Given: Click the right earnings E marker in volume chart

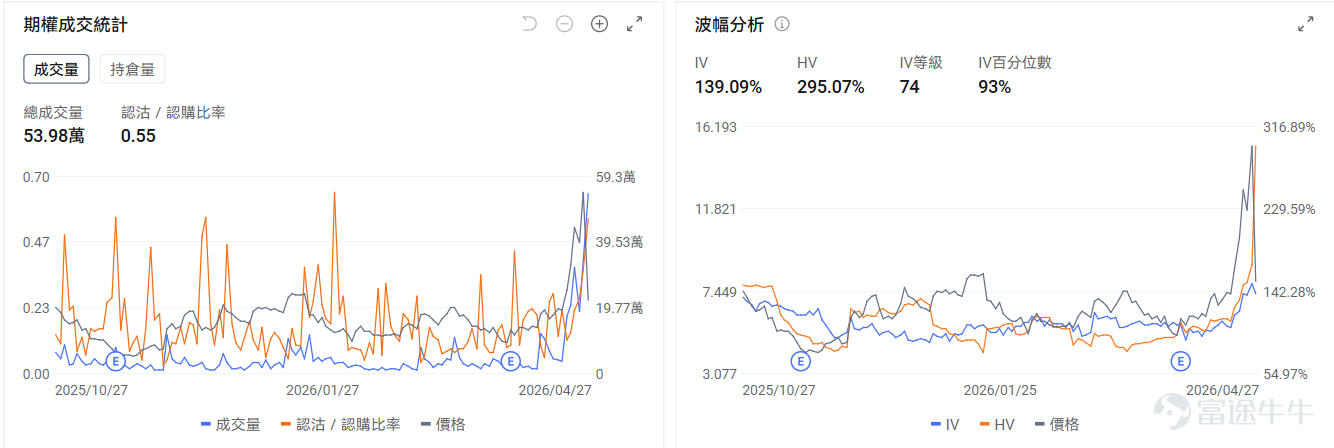Looking at the screenshot, I should point(510,360).
